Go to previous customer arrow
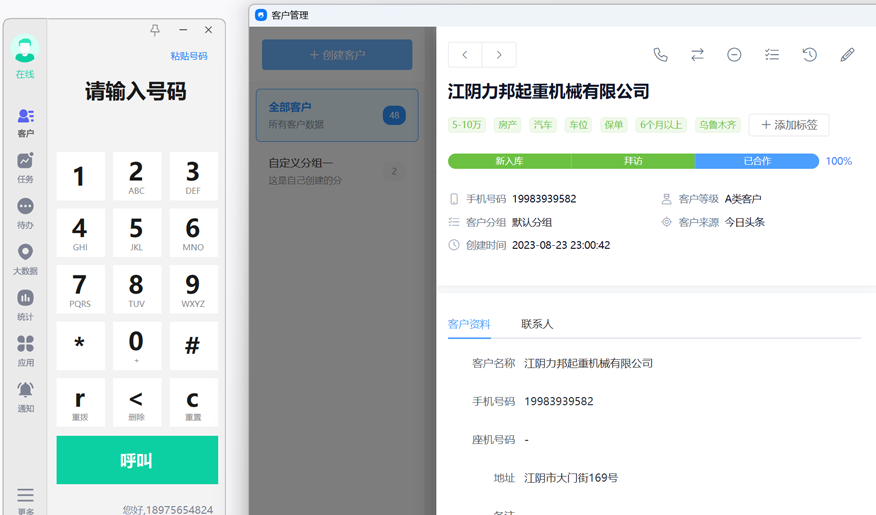The height and width of the screenshot is (515, 876). pyautogui.click(x=465, y=55)
